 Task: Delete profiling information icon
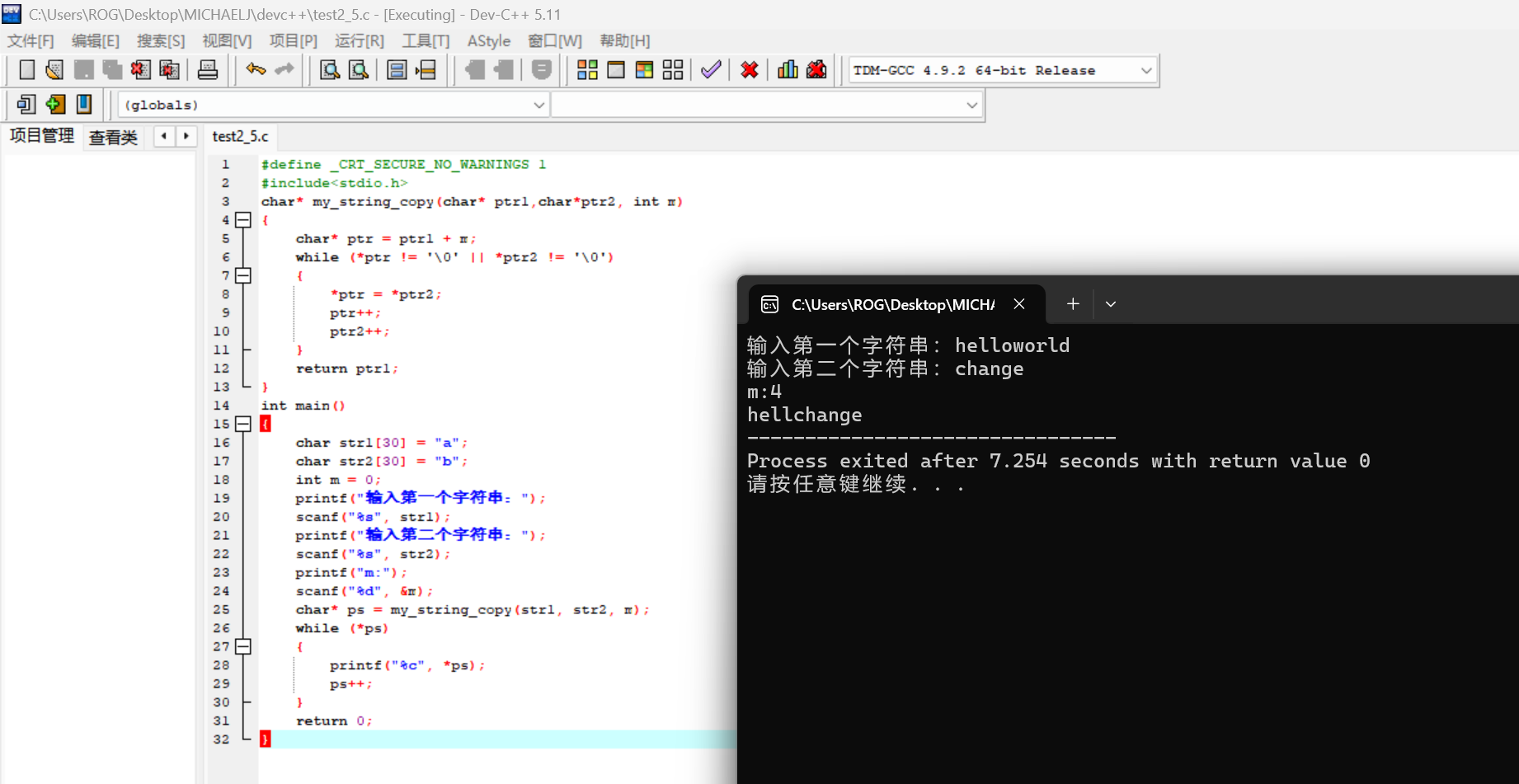point(816,70)
